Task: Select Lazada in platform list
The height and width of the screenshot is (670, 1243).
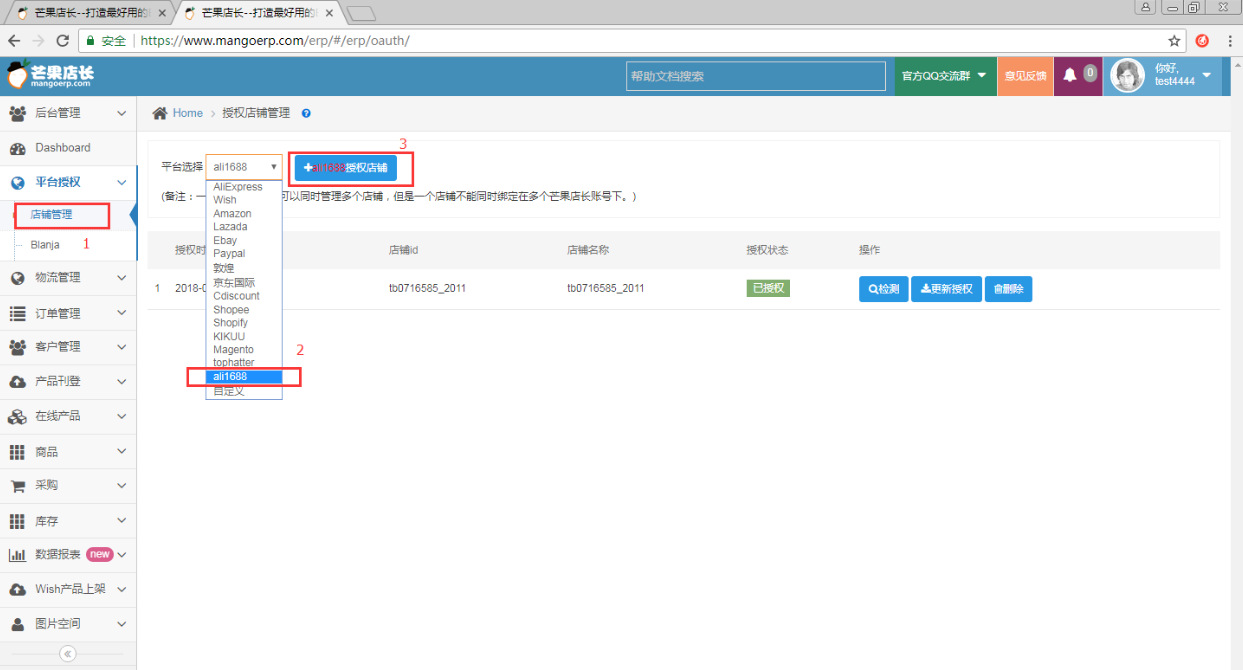Action: [244, 227]
